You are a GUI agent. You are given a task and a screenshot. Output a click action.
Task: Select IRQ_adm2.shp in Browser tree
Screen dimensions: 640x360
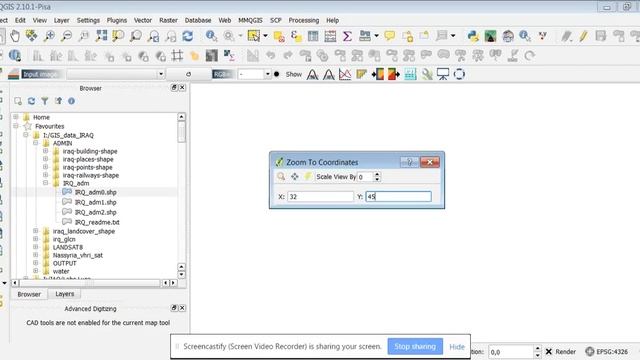tap(96, 212)
